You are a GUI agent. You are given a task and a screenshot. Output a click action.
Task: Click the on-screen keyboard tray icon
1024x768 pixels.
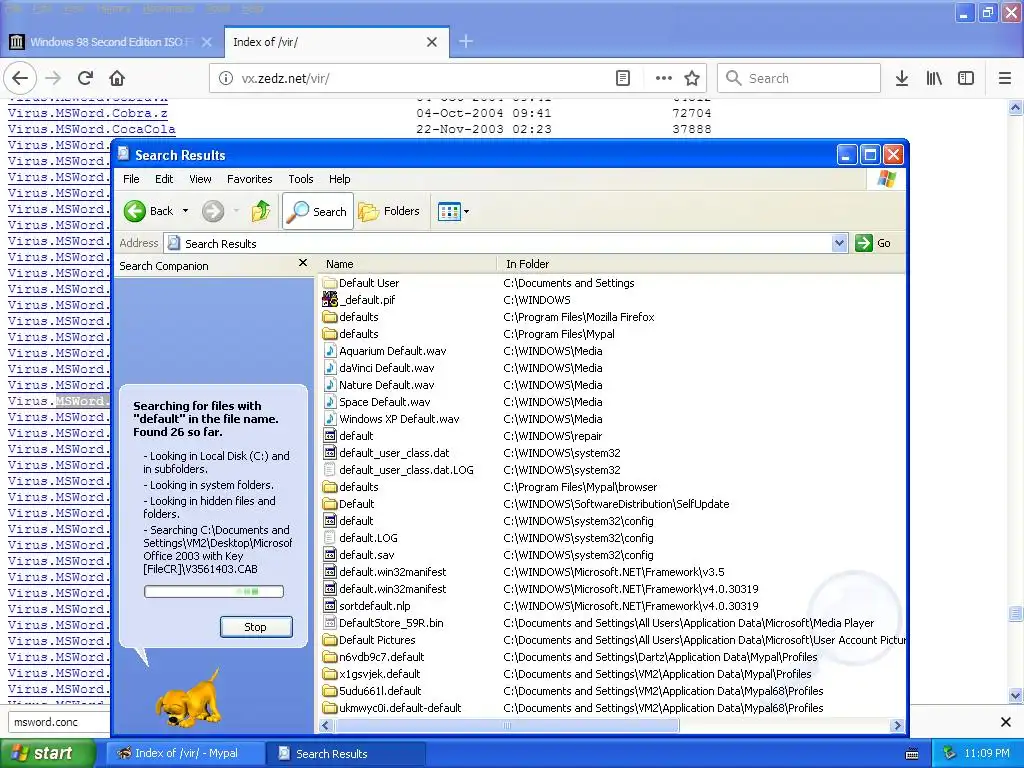pos(912,754)
